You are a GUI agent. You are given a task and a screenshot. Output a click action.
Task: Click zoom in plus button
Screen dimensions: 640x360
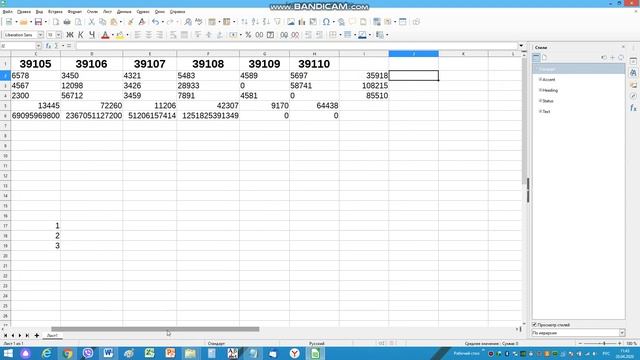620,344
